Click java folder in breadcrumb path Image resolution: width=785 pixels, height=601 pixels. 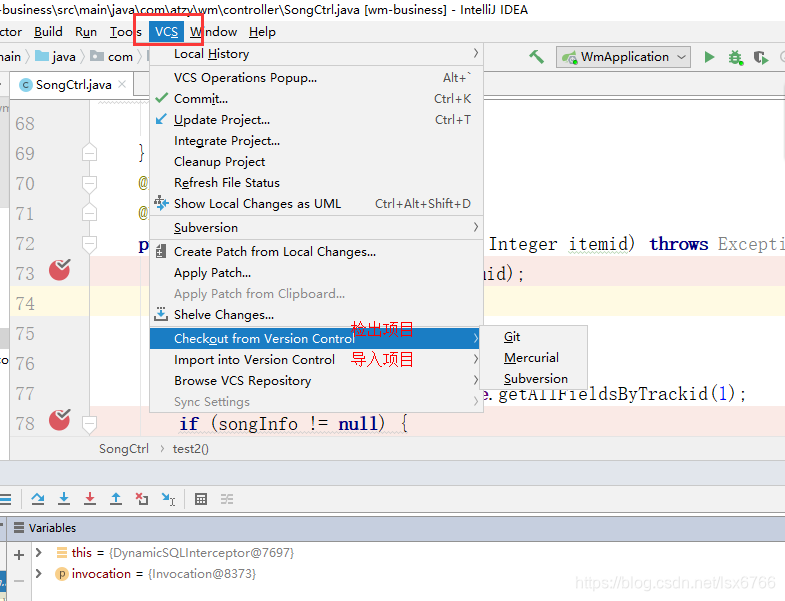(56, 57)
